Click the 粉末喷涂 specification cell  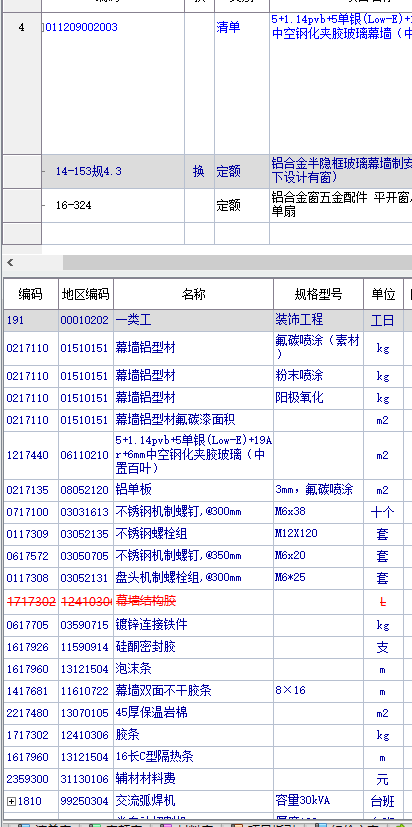pyautogui.click(x=318, y=376)
